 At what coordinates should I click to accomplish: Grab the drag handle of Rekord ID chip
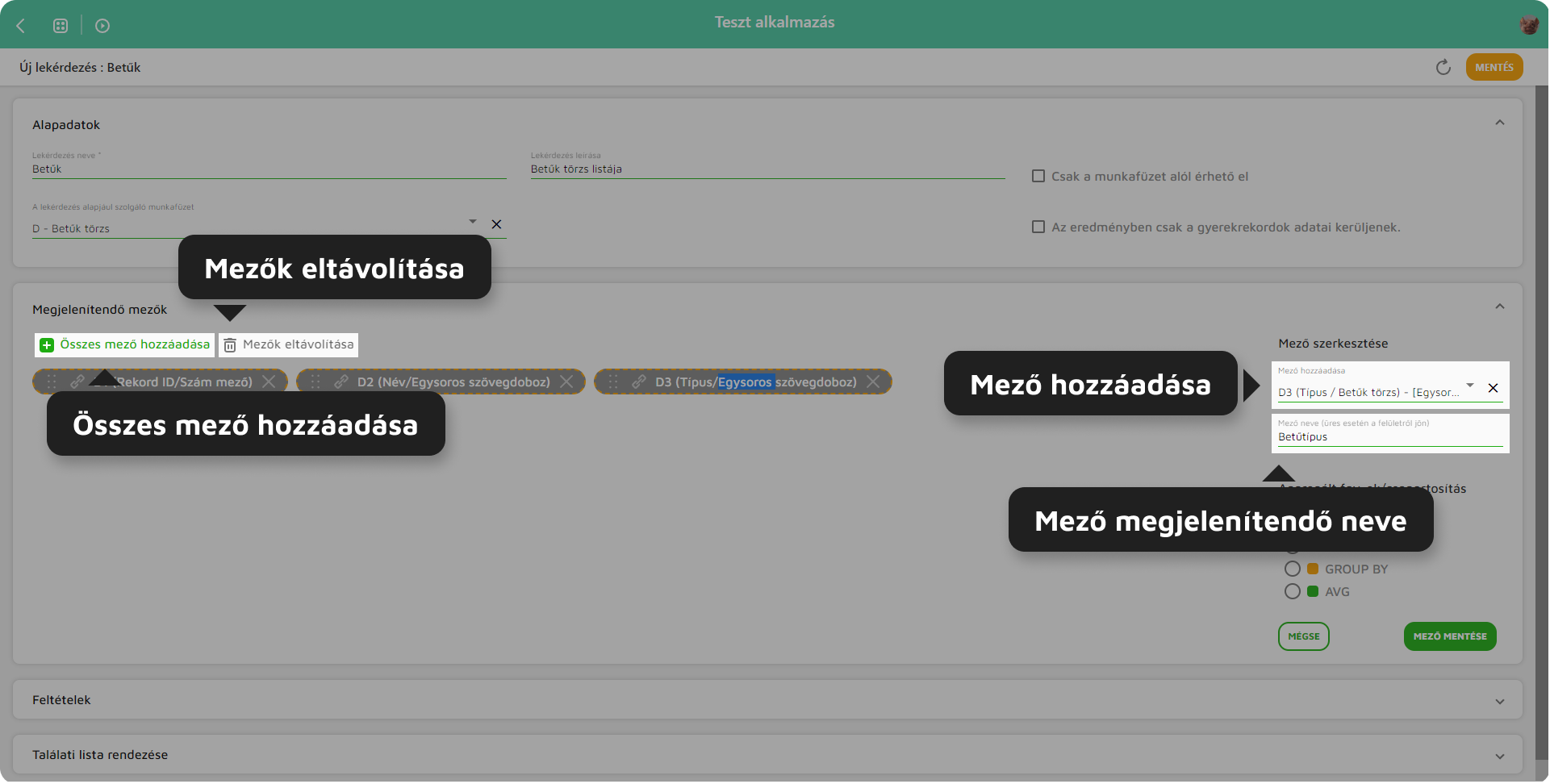pos(52,382)
